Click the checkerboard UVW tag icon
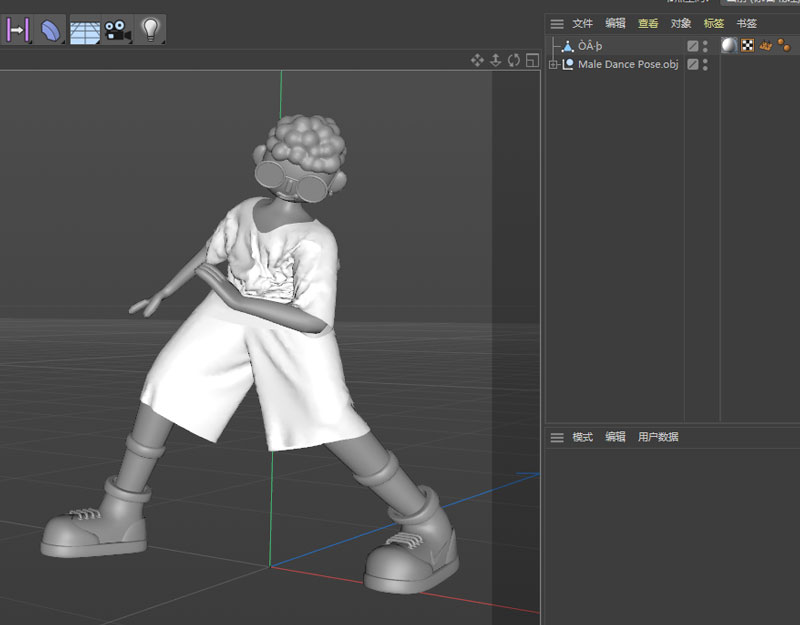Screen dimensions: 800x625 click(747, 45)
